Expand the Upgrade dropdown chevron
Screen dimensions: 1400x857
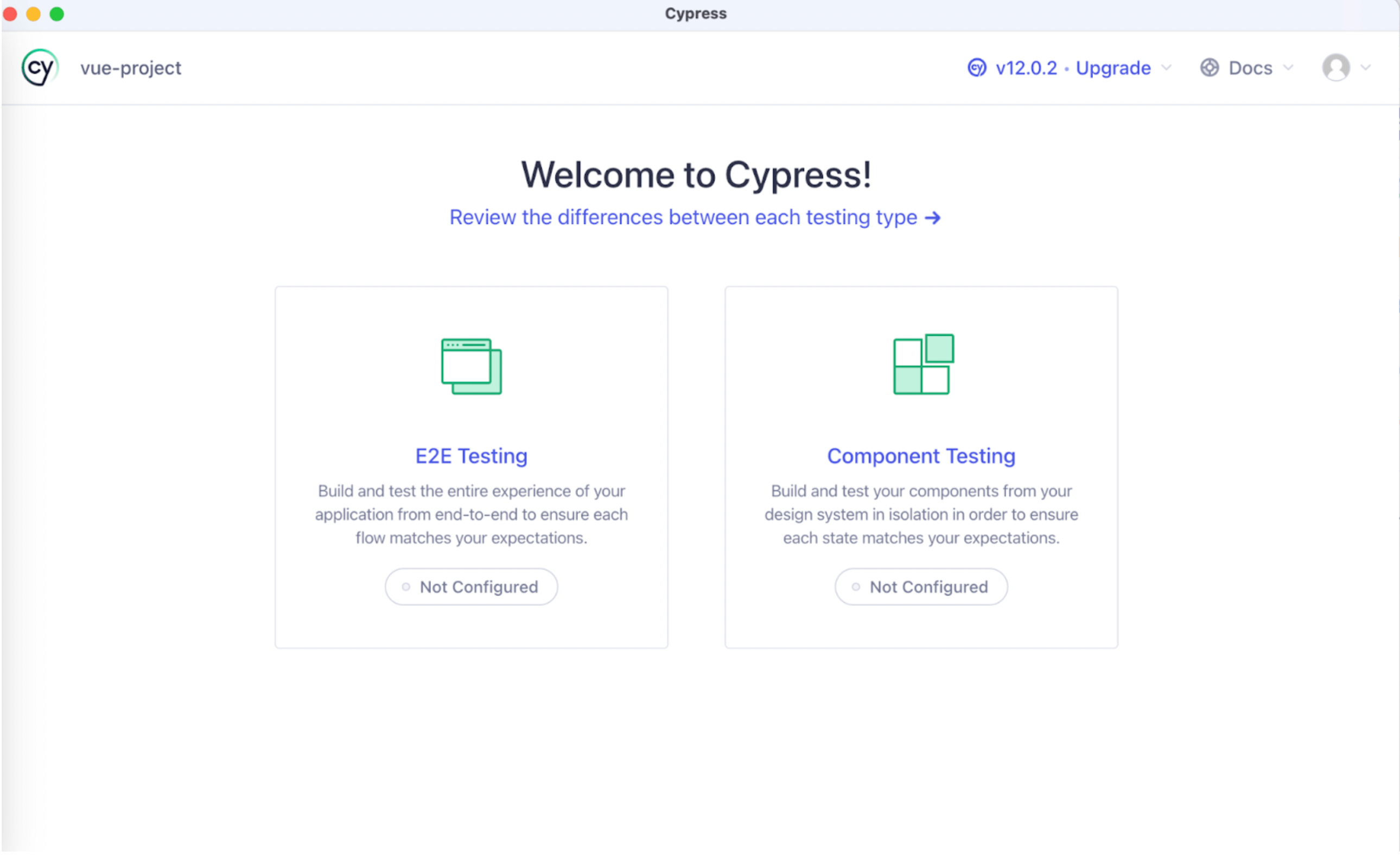1166,68
